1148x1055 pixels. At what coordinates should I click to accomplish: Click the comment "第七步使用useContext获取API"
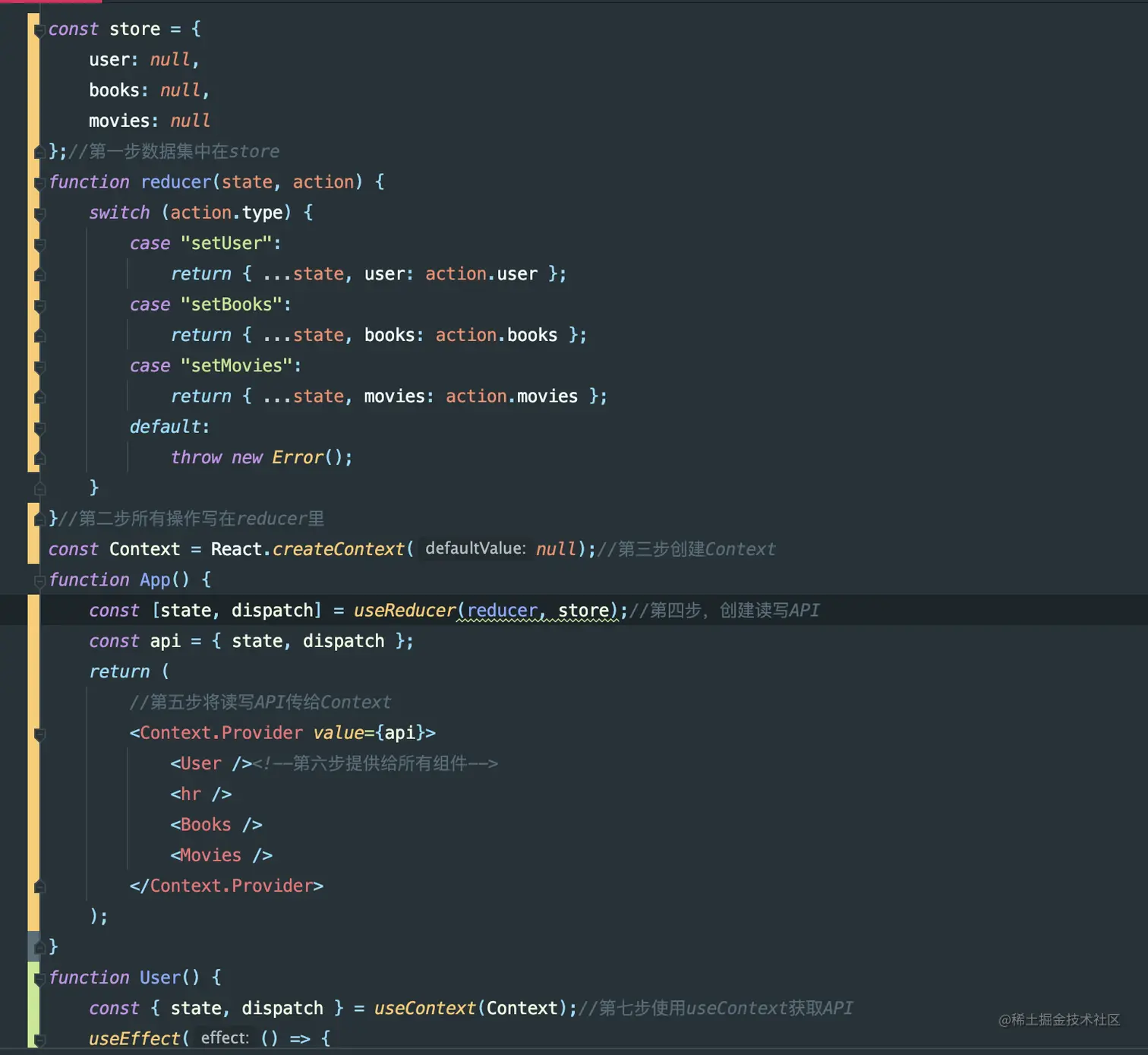point(716,1008)
